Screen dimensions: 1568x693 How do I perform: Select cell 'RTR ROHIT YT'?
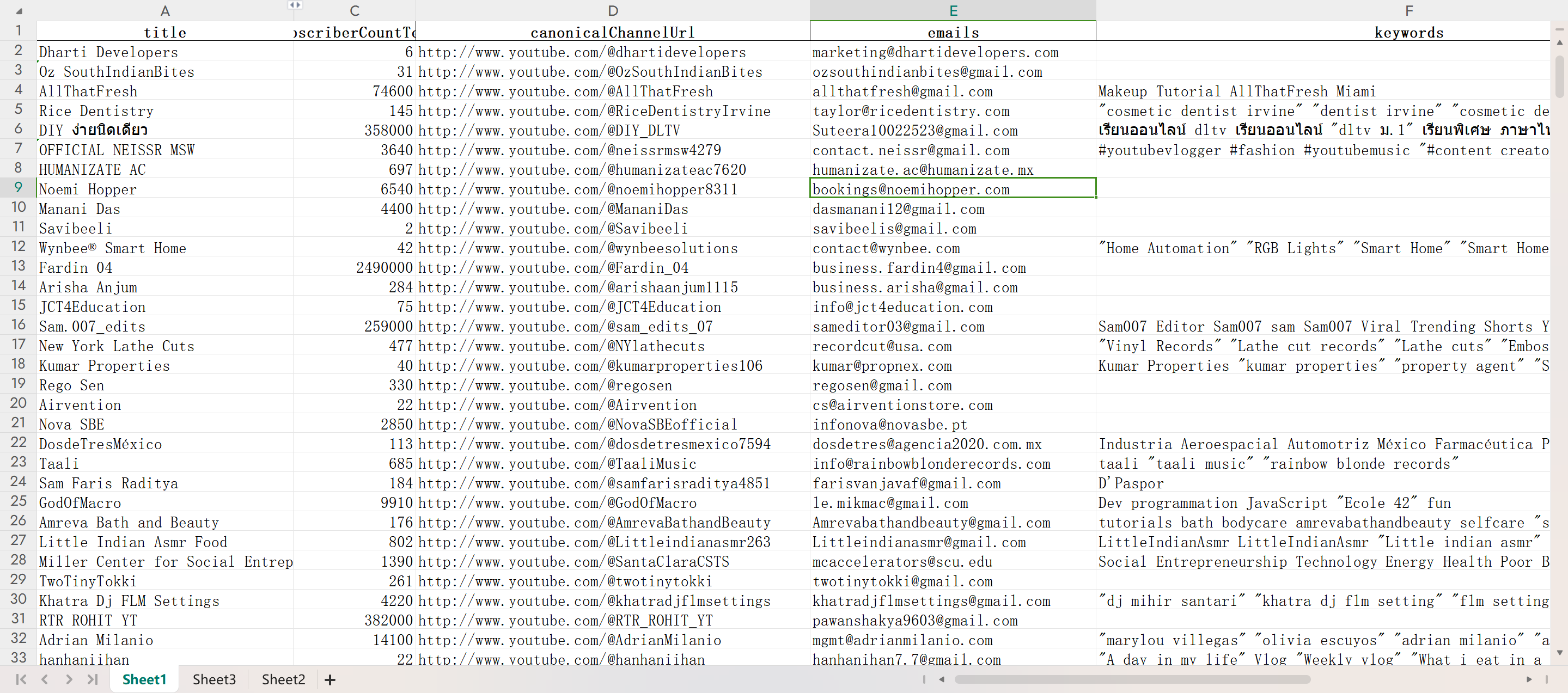point(165,620)
